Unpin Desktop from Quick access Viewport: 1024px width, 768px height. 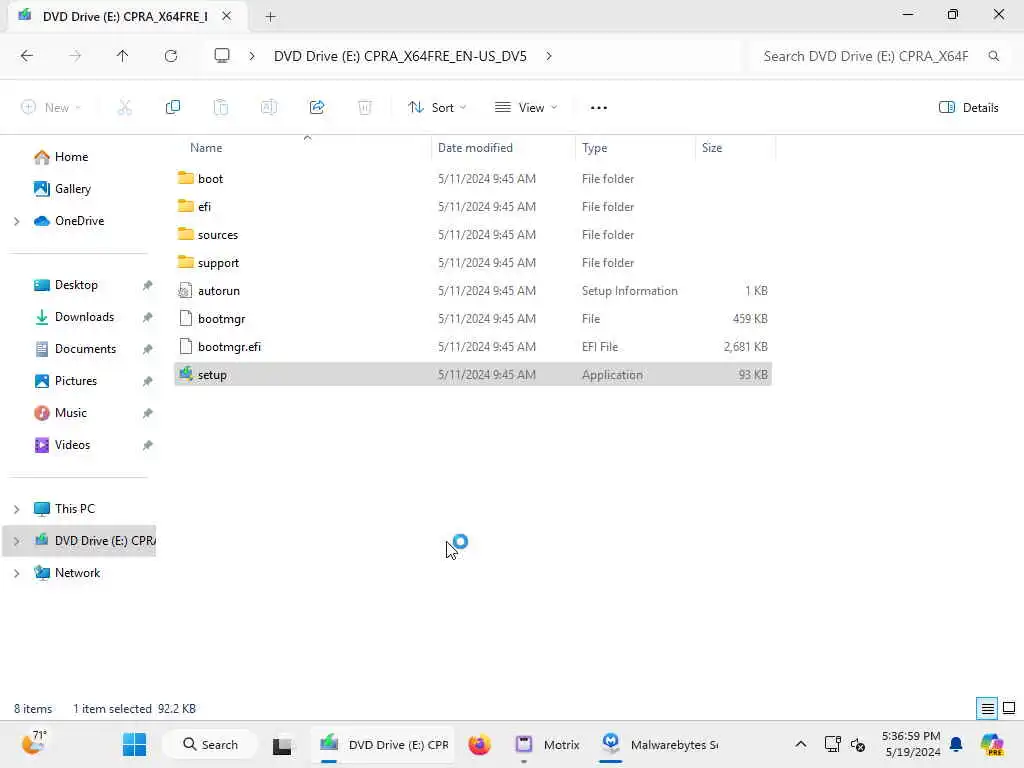[148, 285]
